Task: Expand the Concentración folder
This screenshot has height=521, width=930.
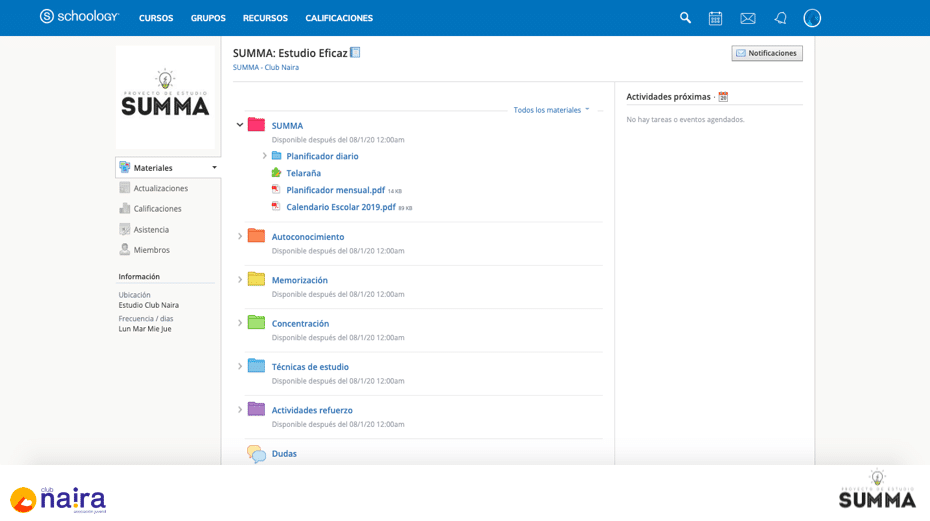Action: click(240, 323)
